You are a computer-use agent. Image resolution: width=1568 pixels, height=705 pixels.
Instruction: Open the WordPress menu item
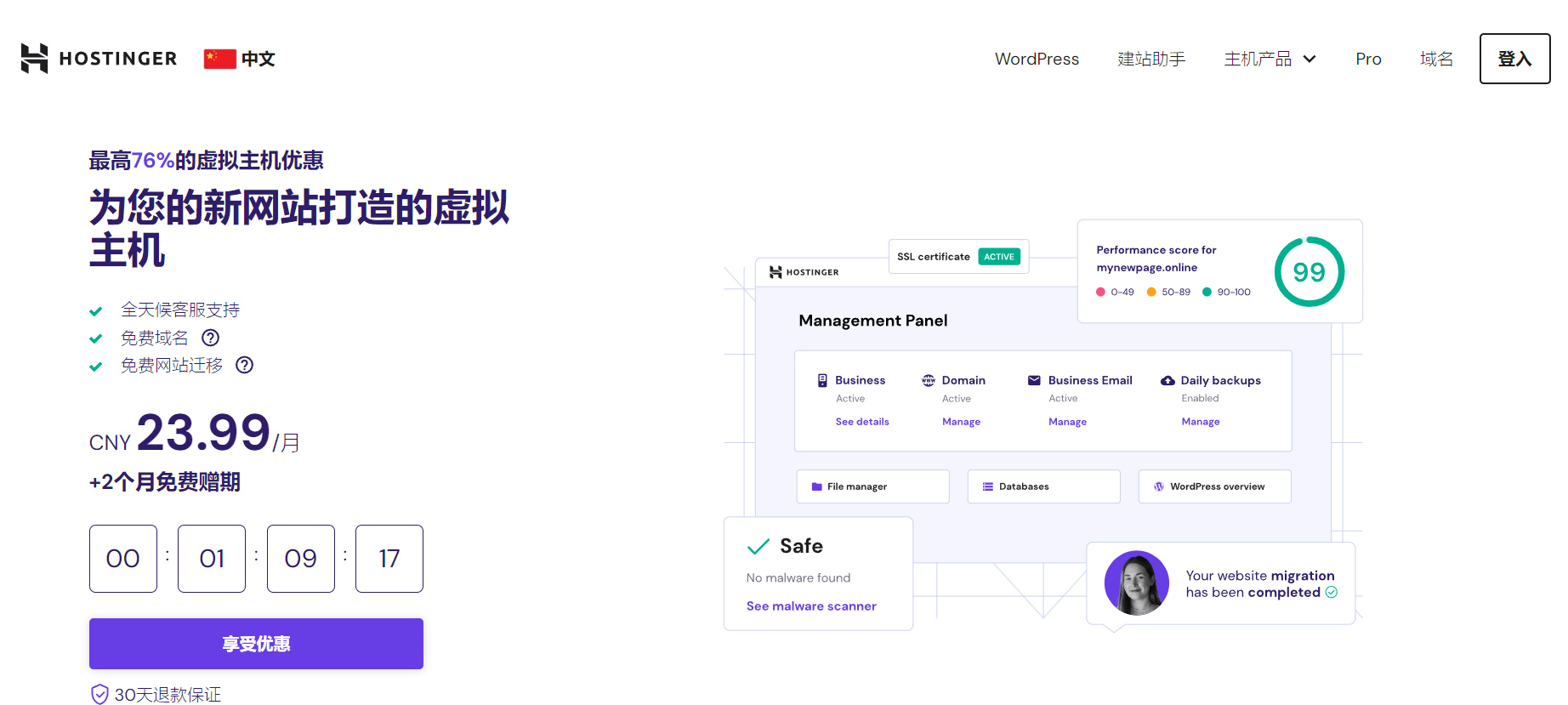coord(1037,59)
